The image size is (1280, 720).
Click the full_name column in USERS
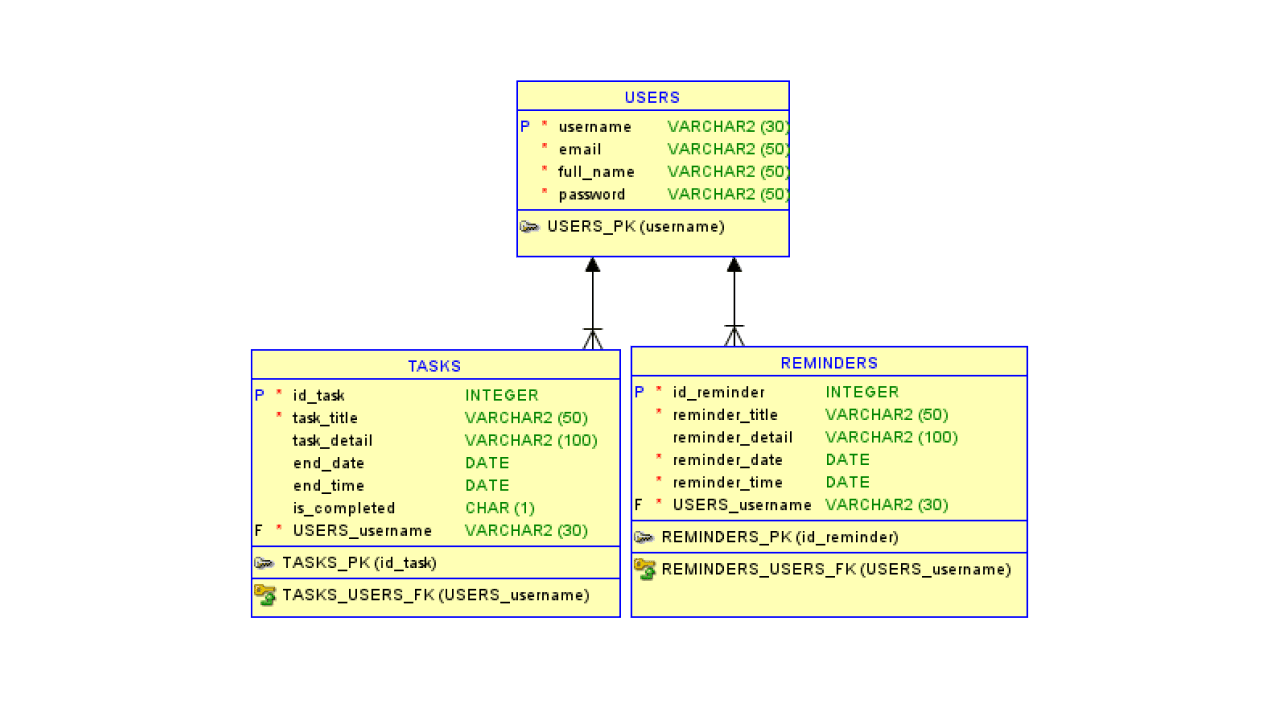(x=596, y=172)
